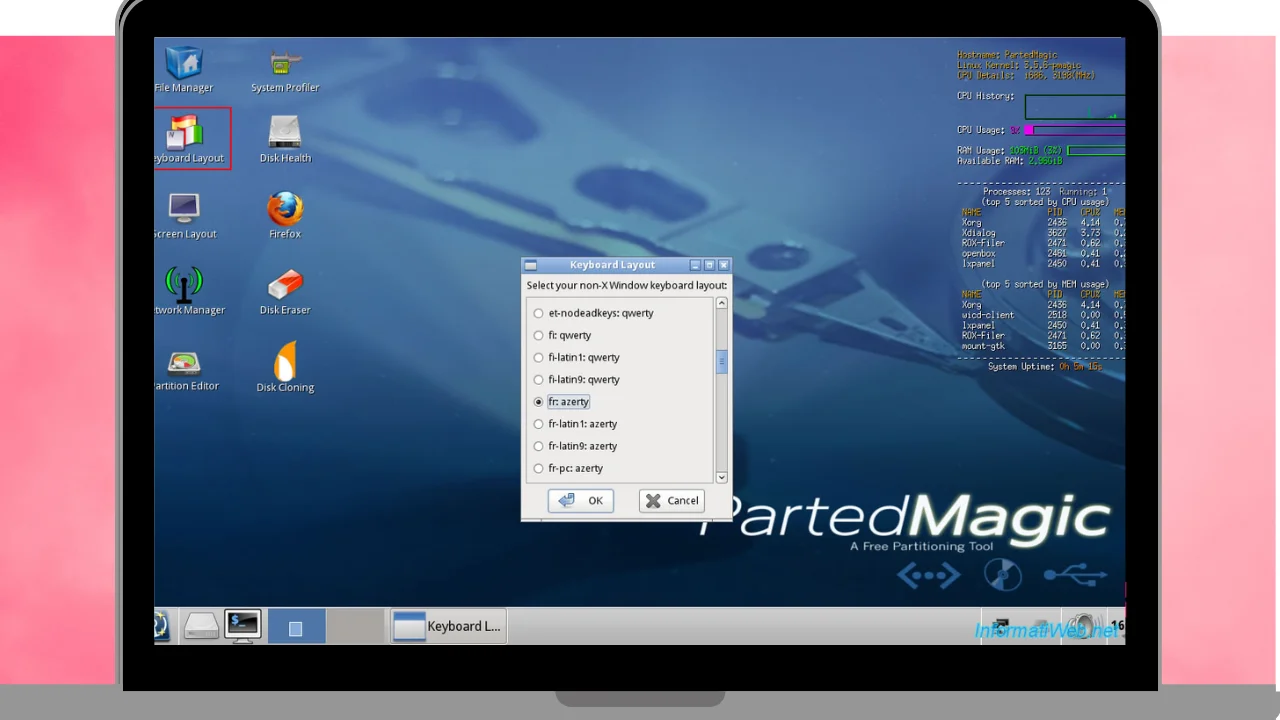Open the Keyboard Layout window menu icon
This screenshot has height=720, width=1280.
point(531,265)
